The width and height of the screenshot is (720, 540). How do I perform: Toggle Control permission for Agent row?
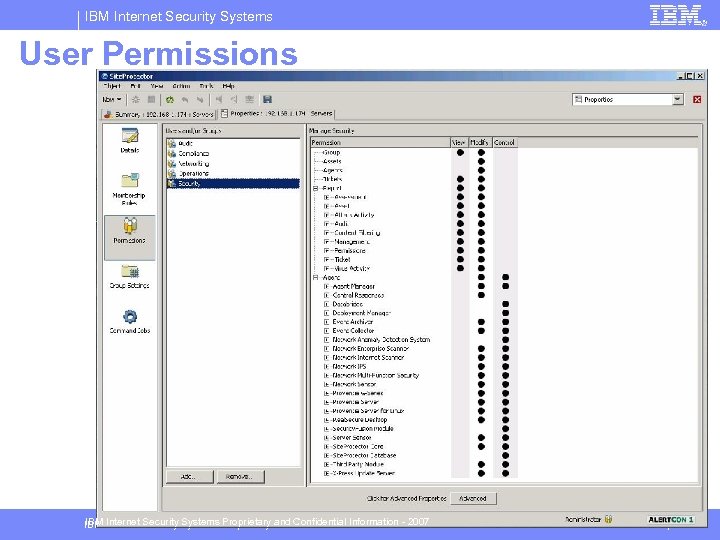point(506,277)
